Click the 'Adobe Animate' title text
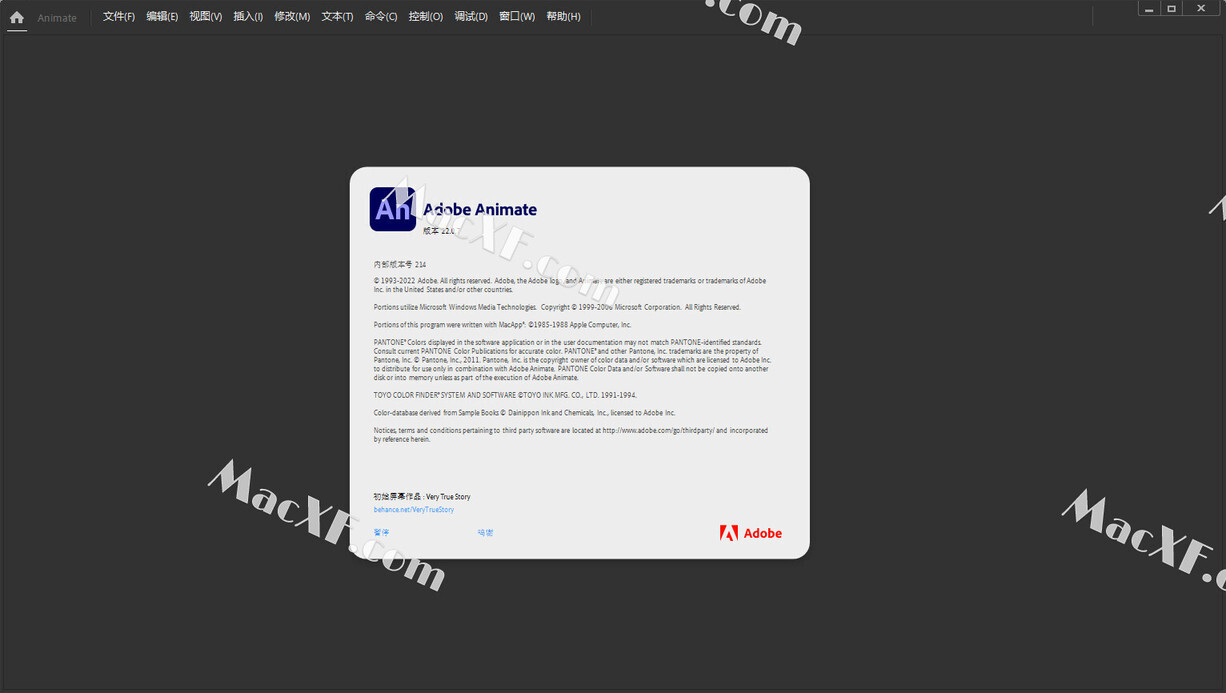Image resolution: width=1226 pixels, height=693 pixels. tap(480, 210)
